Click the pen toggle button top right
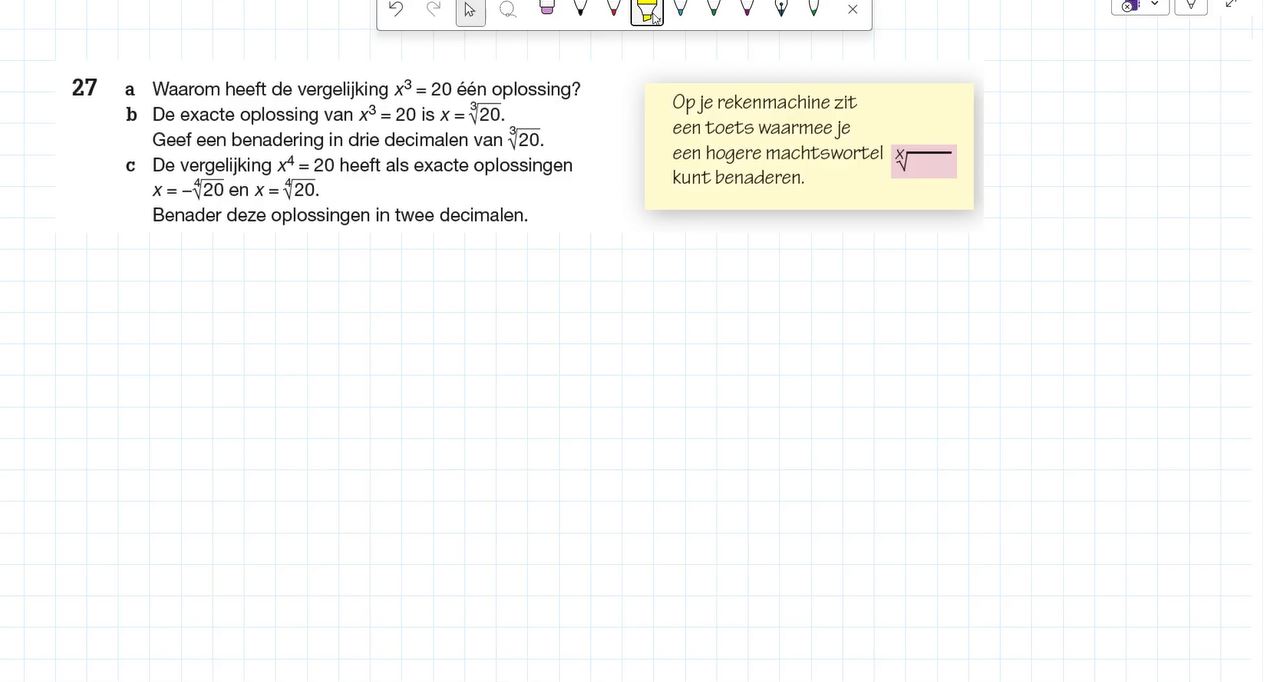Screen dimensions: 1264x682 coord(1191,5)
